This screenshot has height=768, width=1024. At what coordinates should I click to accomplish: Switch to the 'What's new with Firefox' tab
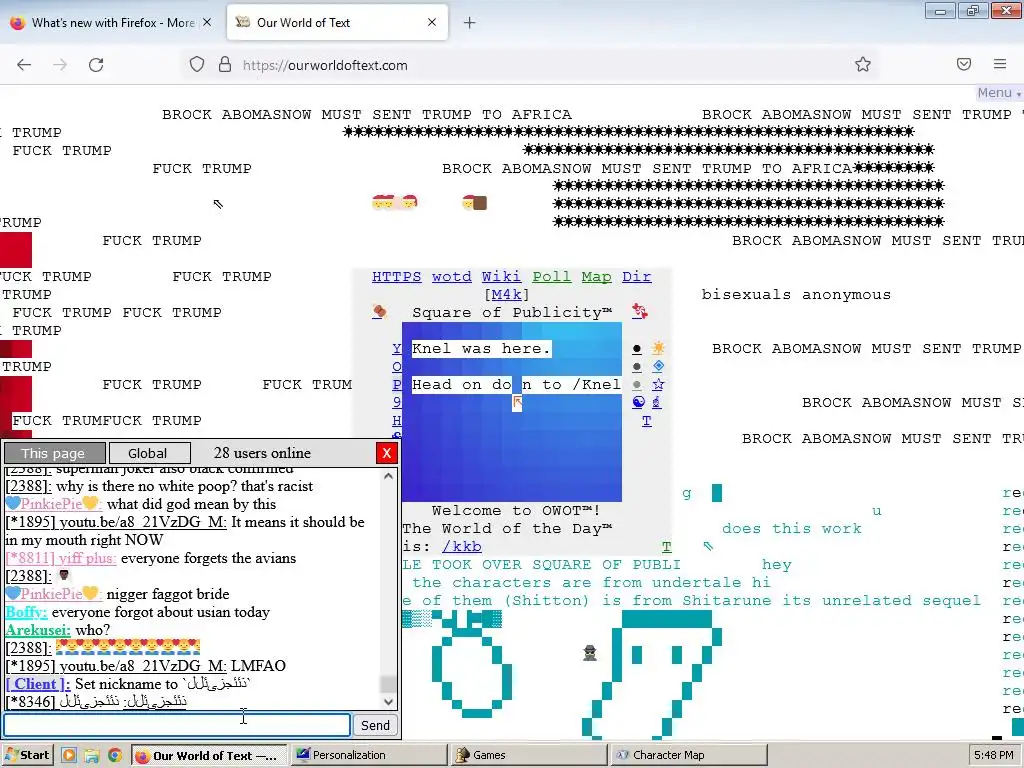click(111, 23)
